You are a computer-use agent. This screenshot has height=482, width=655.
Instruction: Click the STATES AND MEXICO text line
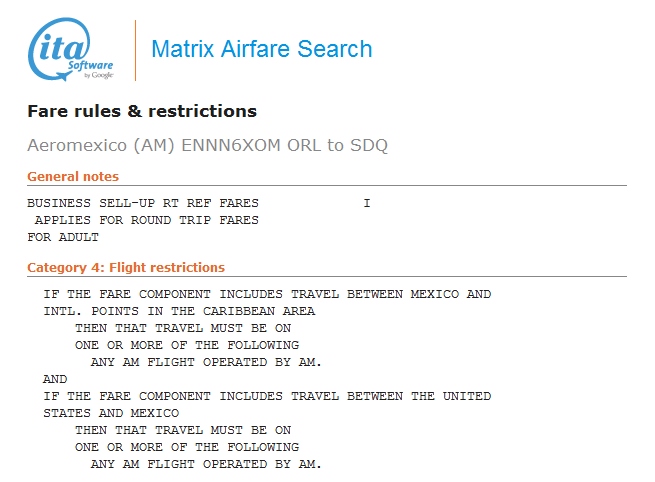pyautogui.click(x=111, y=413)
